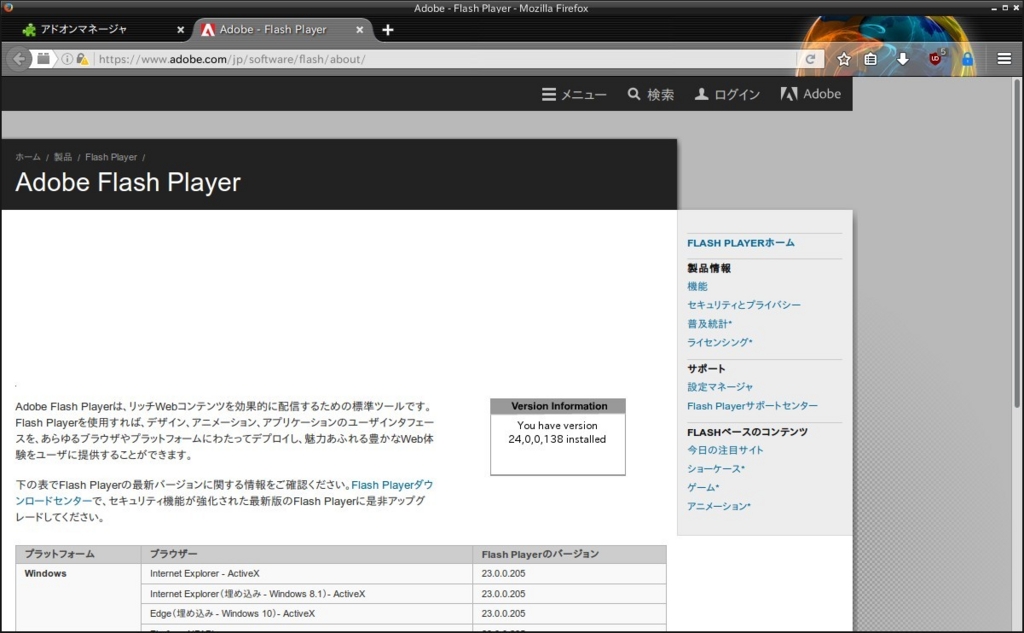Screen dimensions: 1024x633
Task: Select the Adobe - Flash Player tab
Action: click(x=281, y=29)
